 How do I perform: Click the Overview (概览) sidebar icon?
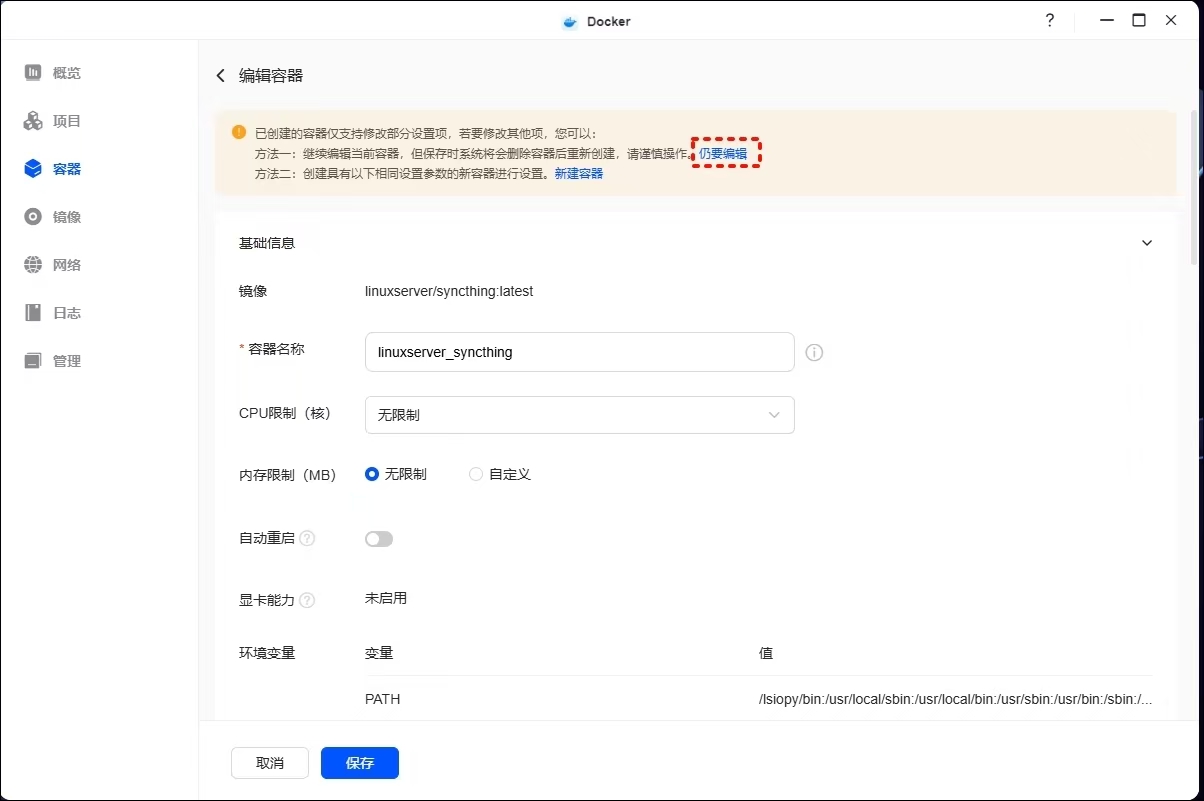click(x=33, y=73)
